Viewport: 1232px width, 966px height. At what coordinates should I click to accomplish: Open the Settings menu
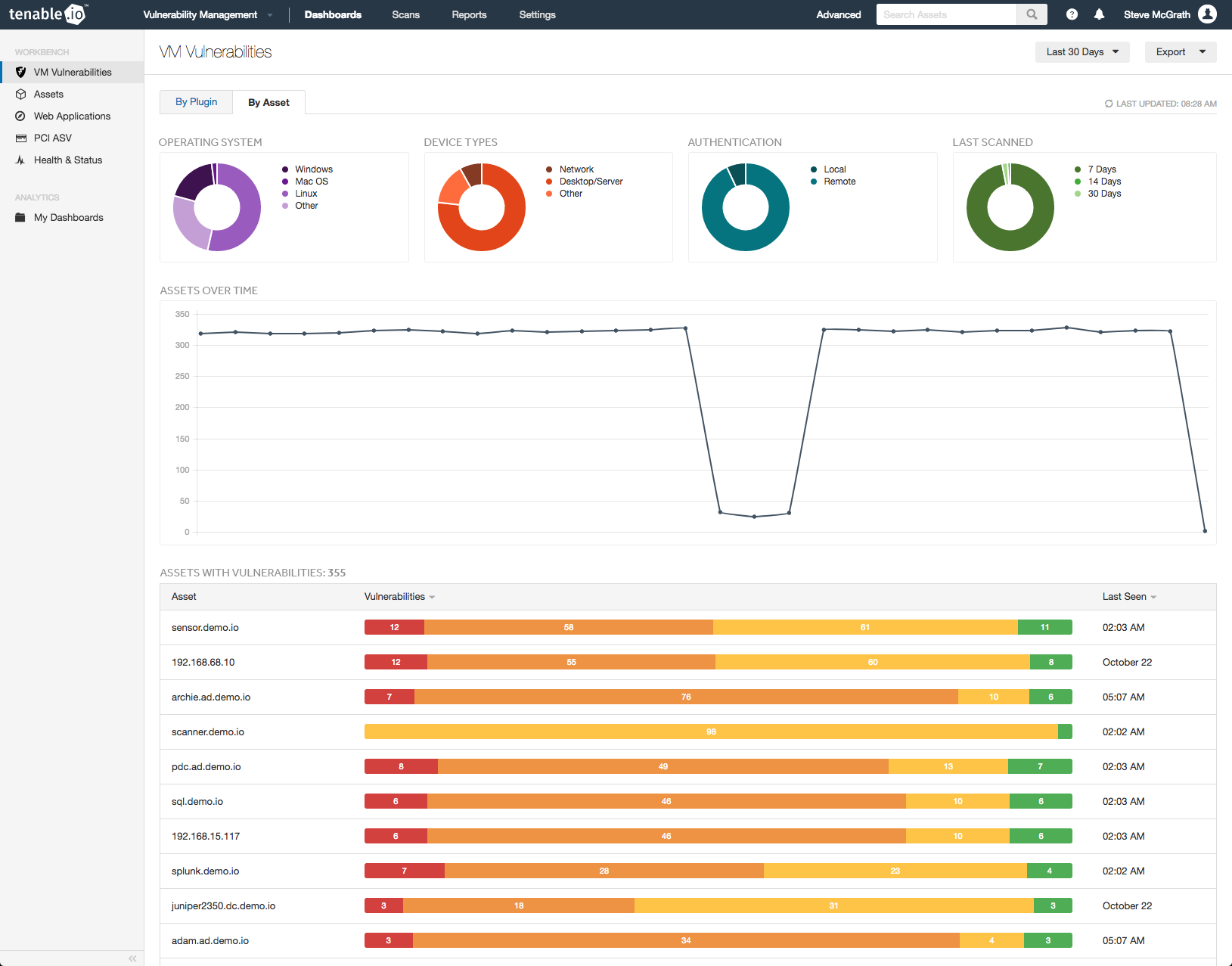coord(537,14)
